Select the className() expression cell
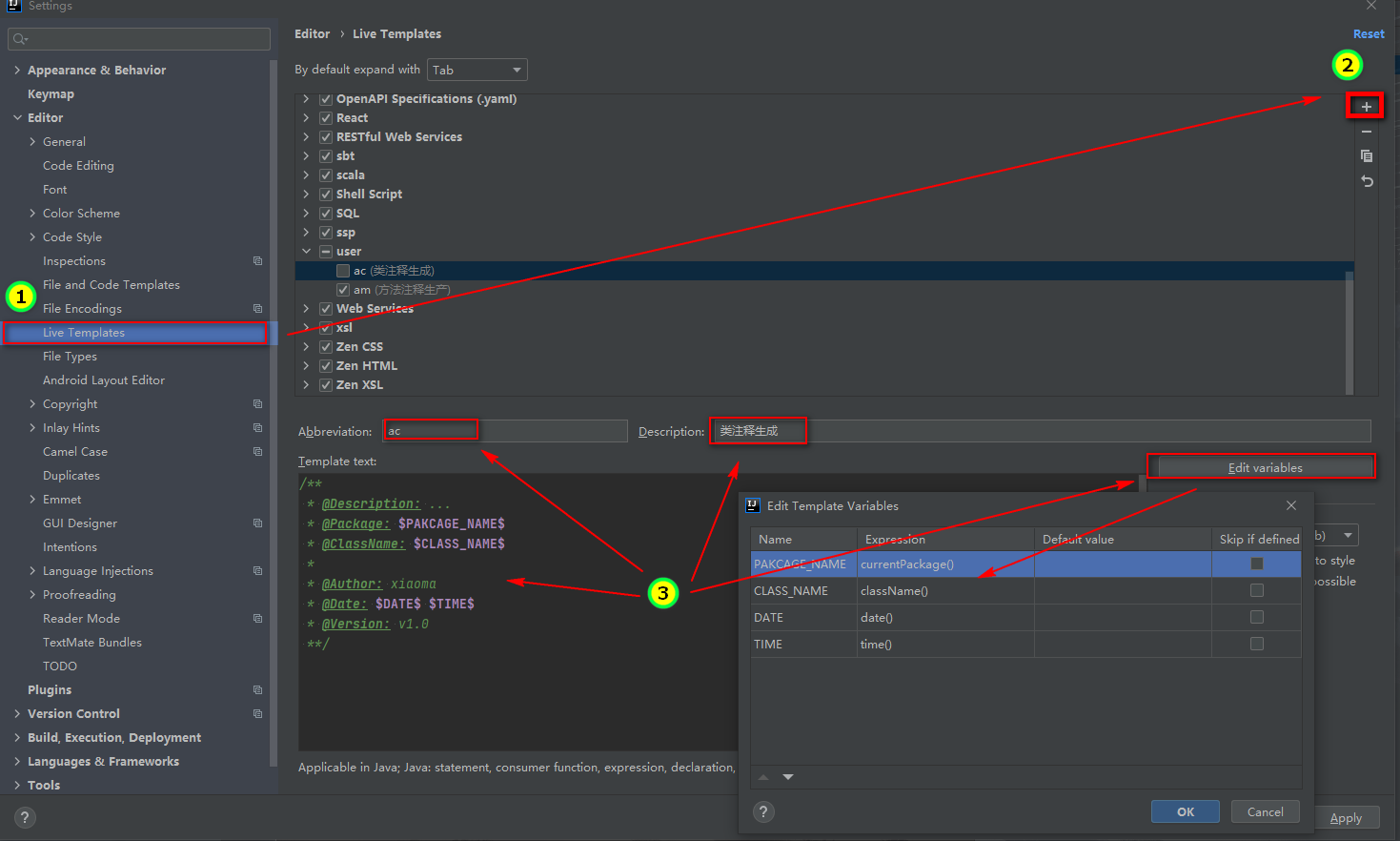Image resolution: width=1400 pixels, height=841 pixels. click(945, 590)
